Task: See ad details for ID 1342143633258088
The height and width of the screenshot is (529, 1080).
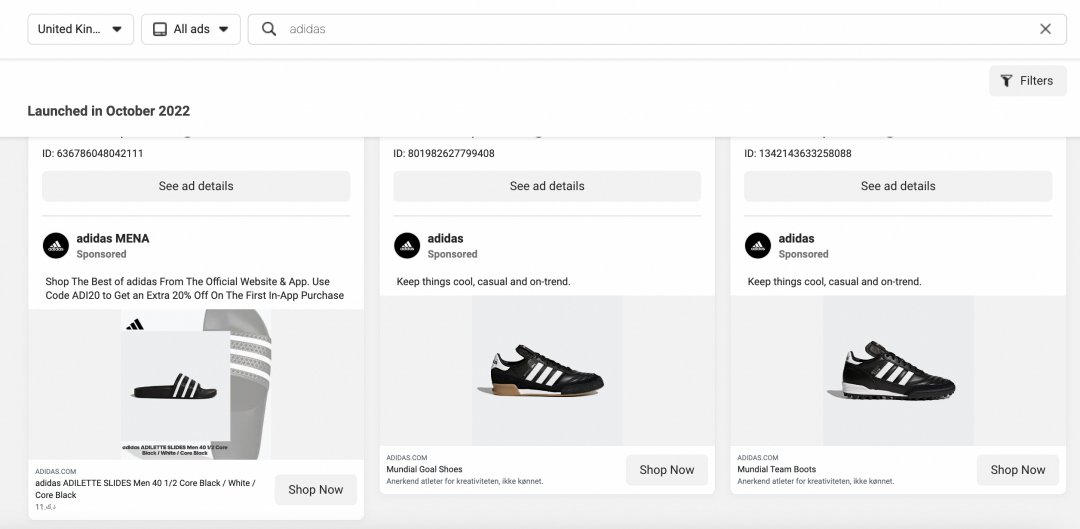Action: click(898, 186)
